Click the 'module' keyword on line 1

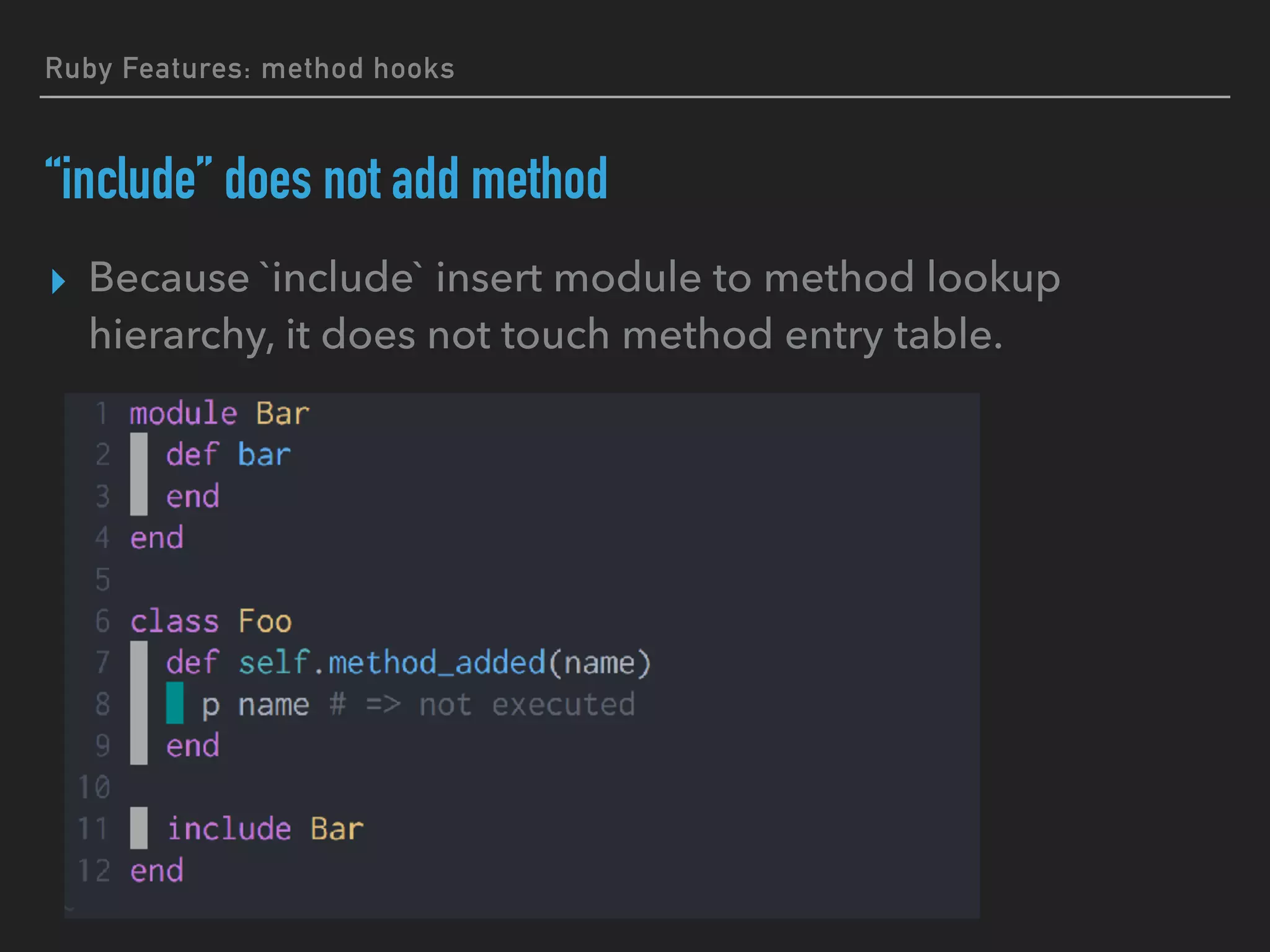pos(184,413)
